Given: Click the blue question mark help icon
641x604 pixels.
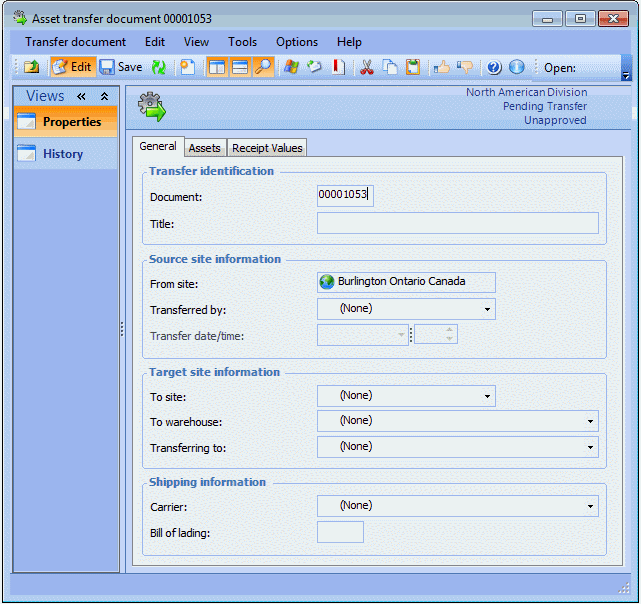Looking at the screenshot, I should click(494, 67).
